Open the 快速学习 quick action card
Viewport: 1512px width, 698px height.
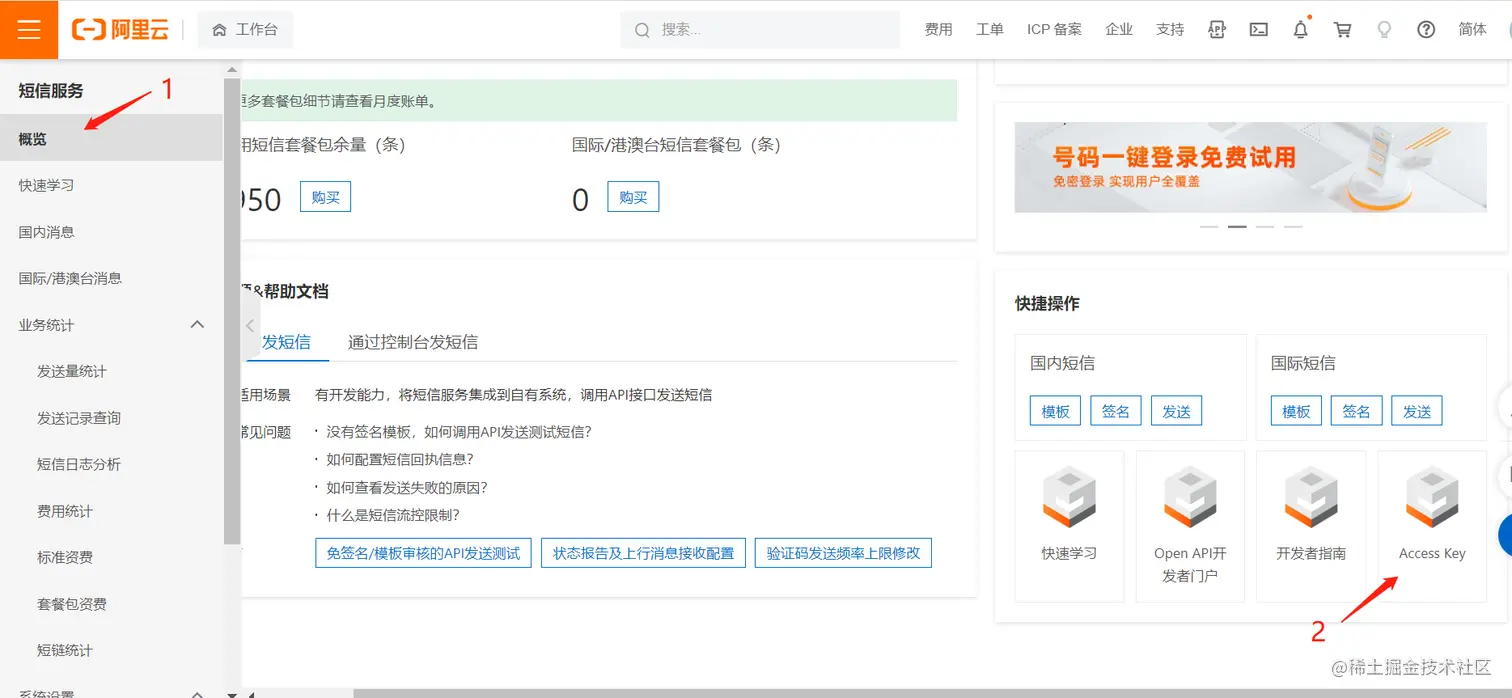point(1069,526)
